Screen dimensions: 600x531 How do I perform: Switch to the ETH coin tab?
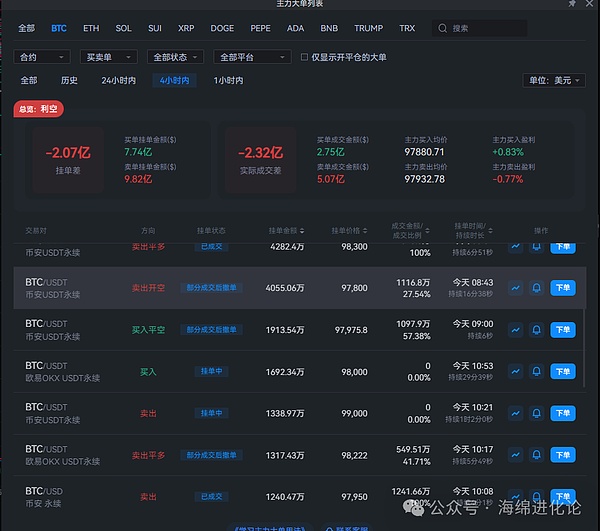[91, 28]
